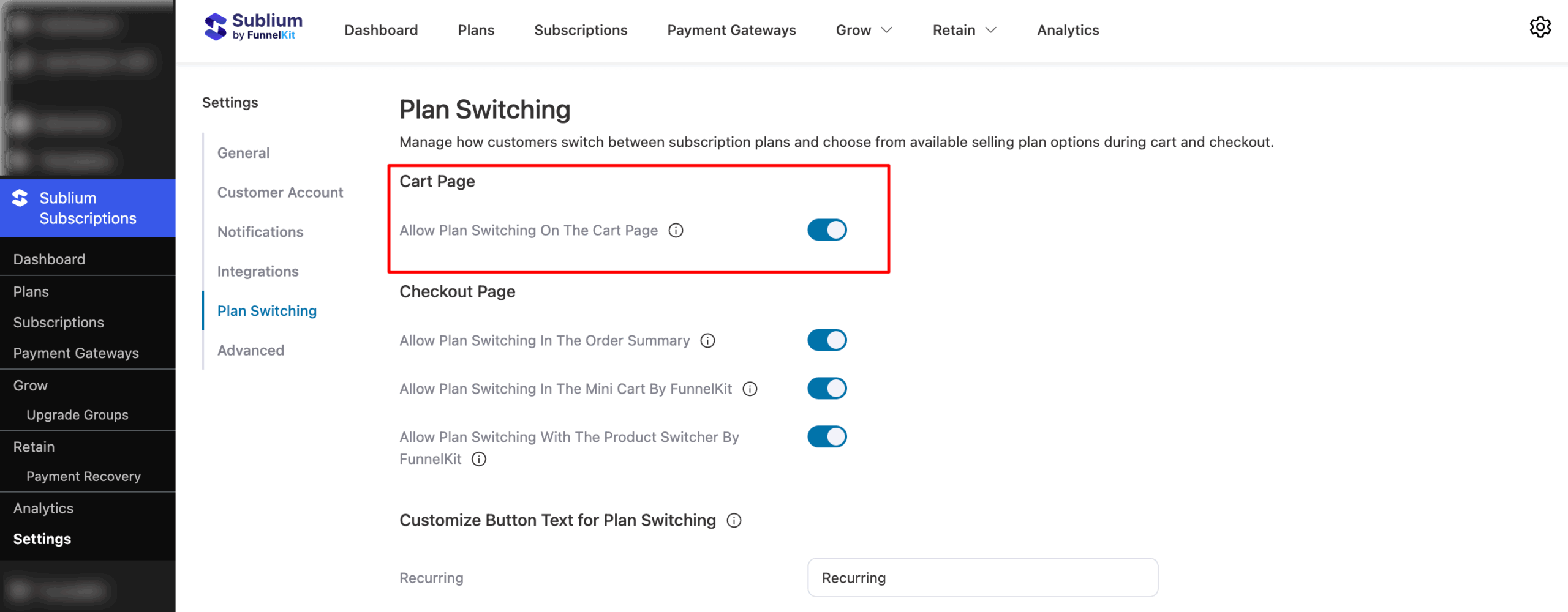Click the info icon beside Order Summary switching
The height and width of the screenshot is (612, 1568).
coord(707,341)
